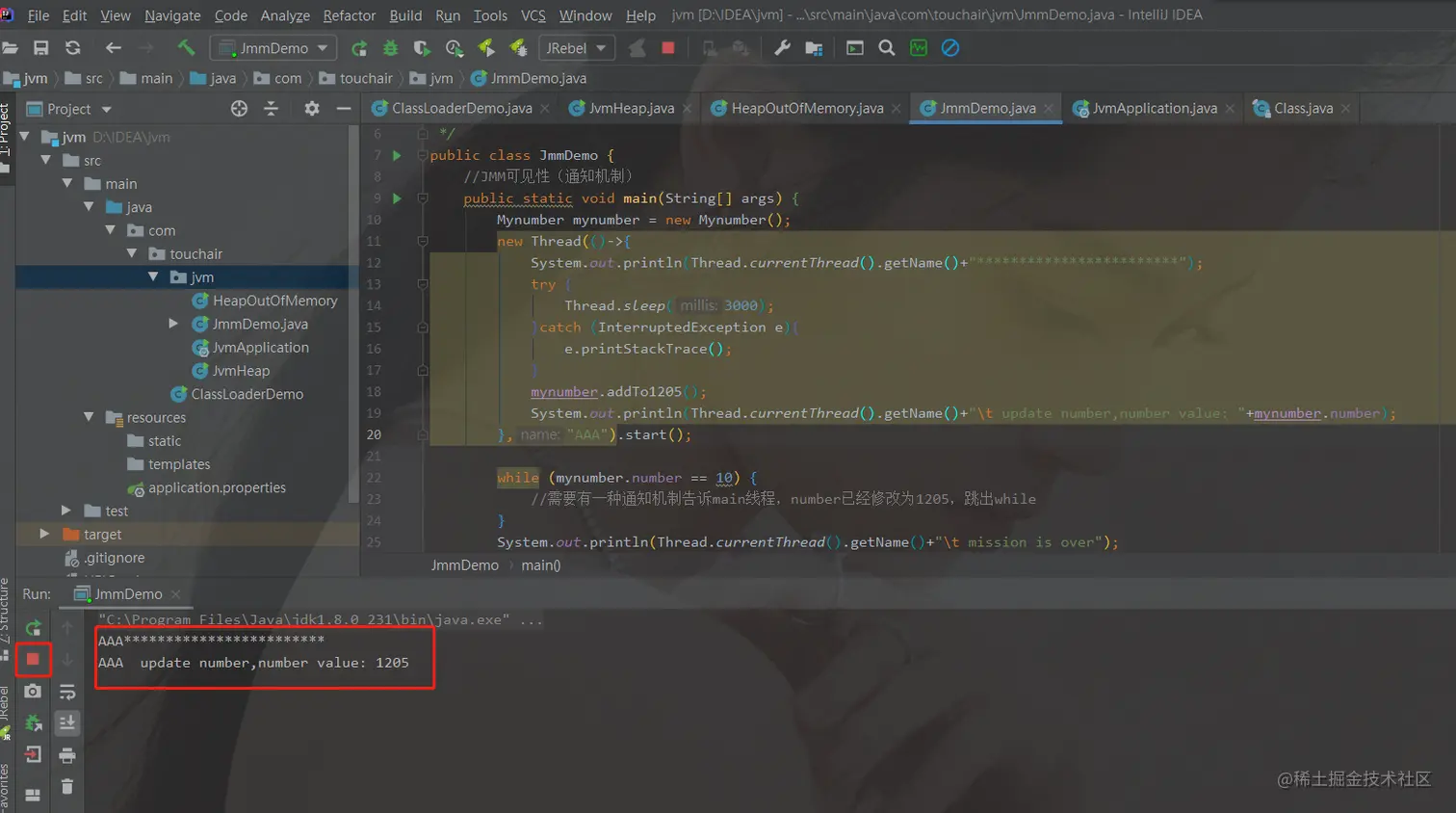This screenshot has height=813, width=1456.
Task: Stop process in Run panel
Action: click(x=33, y=659)
